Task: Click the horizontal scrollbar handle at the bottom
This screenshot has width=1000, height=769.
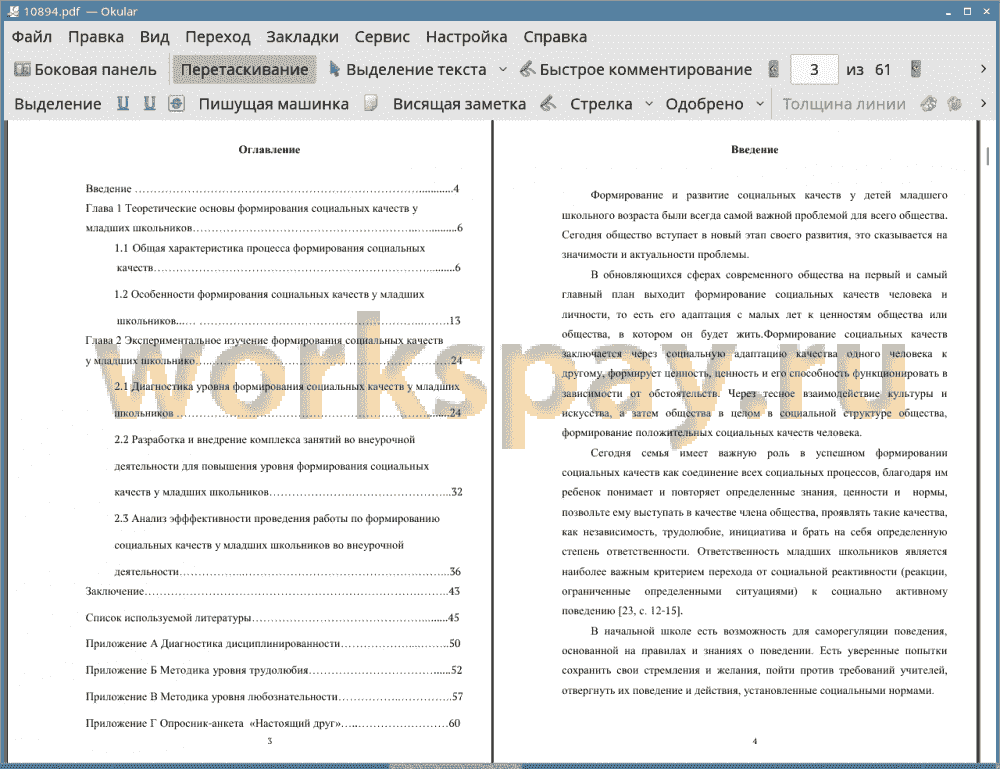Action: click(455, 765)
